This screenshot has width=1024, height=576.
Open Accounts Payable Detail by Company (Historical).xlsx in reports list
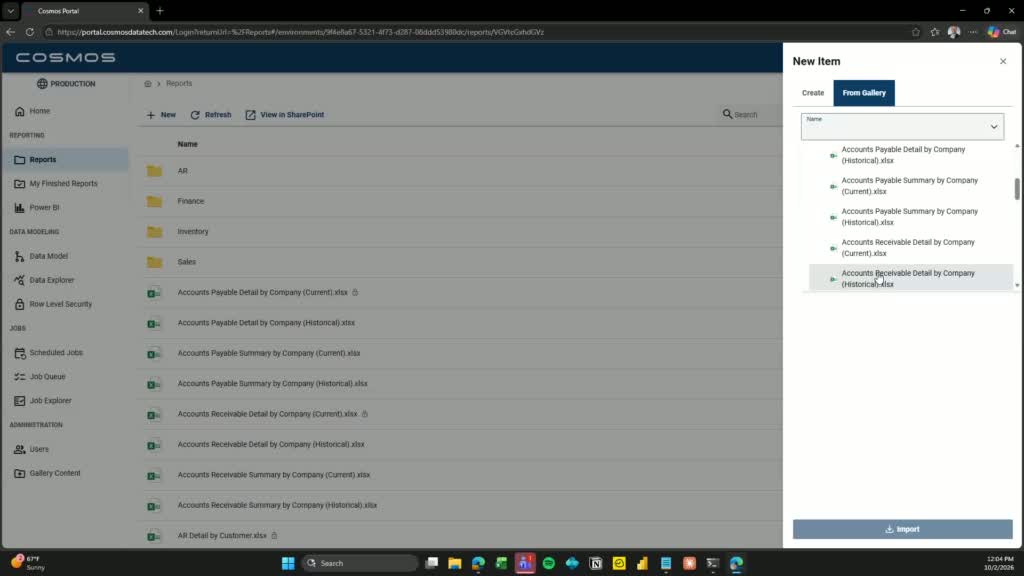pos(266,323)
